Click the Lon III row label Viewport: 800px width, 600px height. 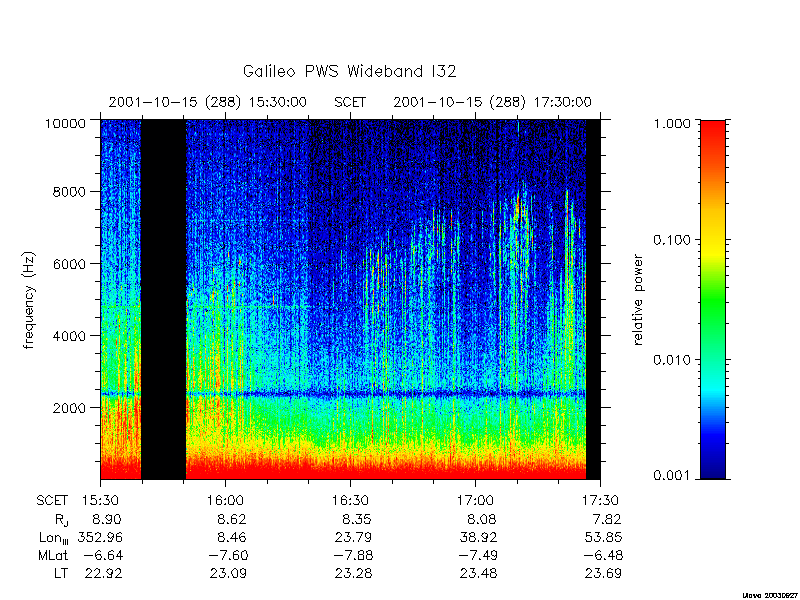(54, 538)
